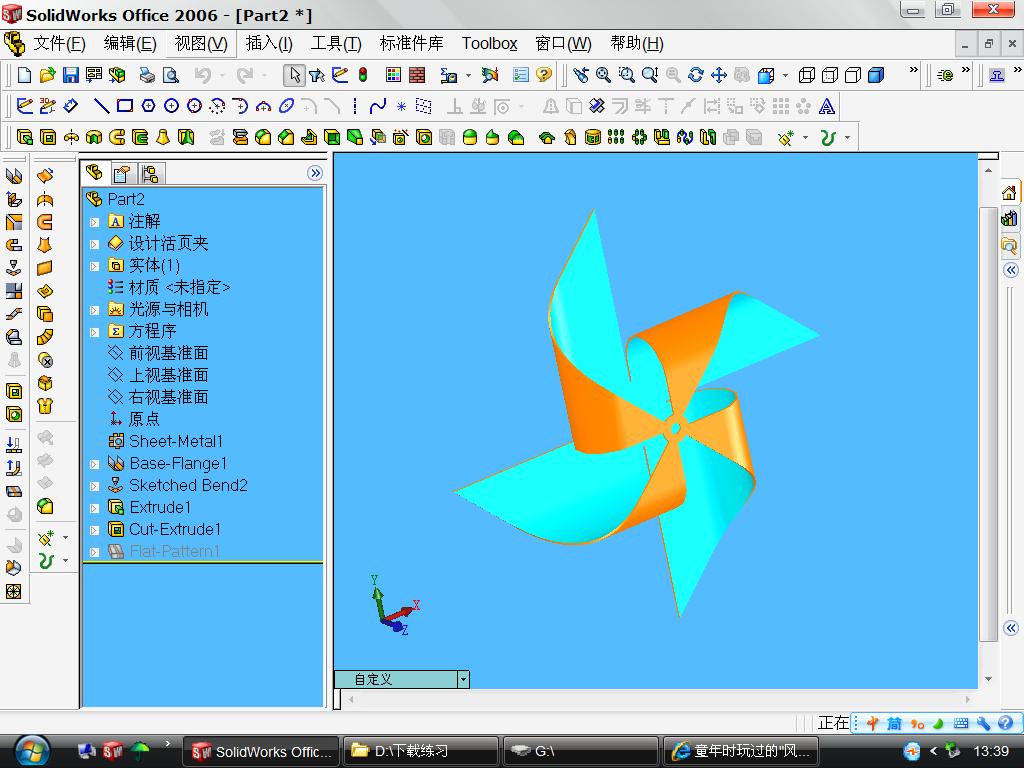The height and width of the screenshot is (768, 1024).
Task: Expand the Base-Flange1 feature node
Action: click(94, 464)
